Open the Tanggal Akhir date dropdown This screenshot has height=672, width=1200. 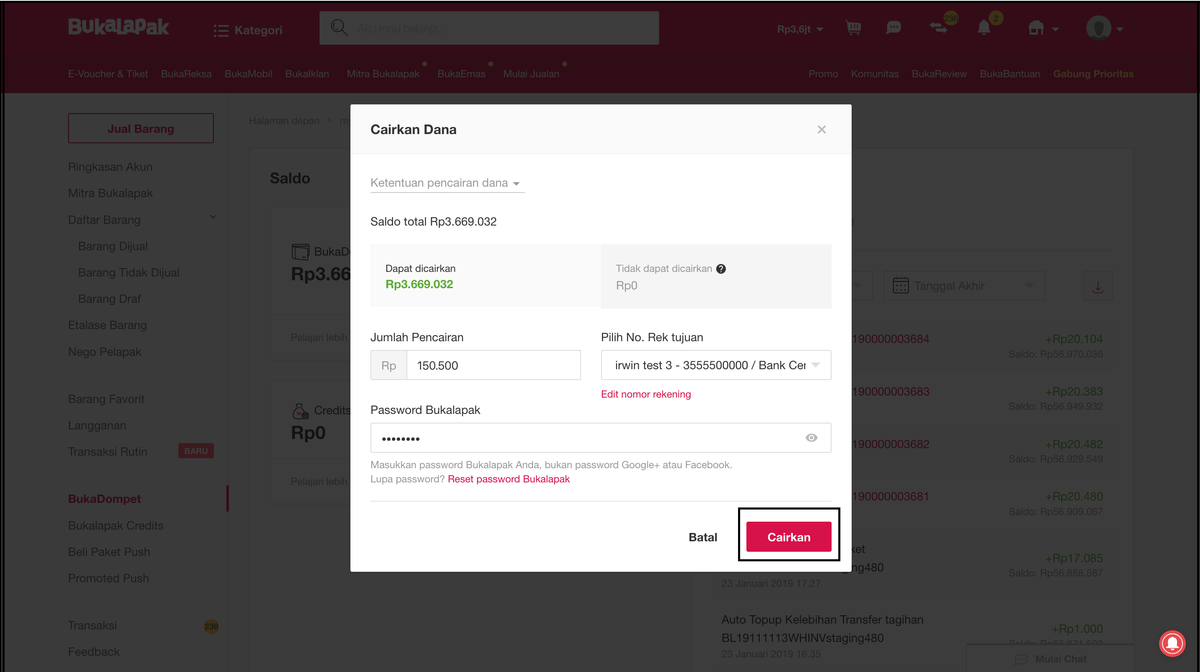[x=964, y=286]
